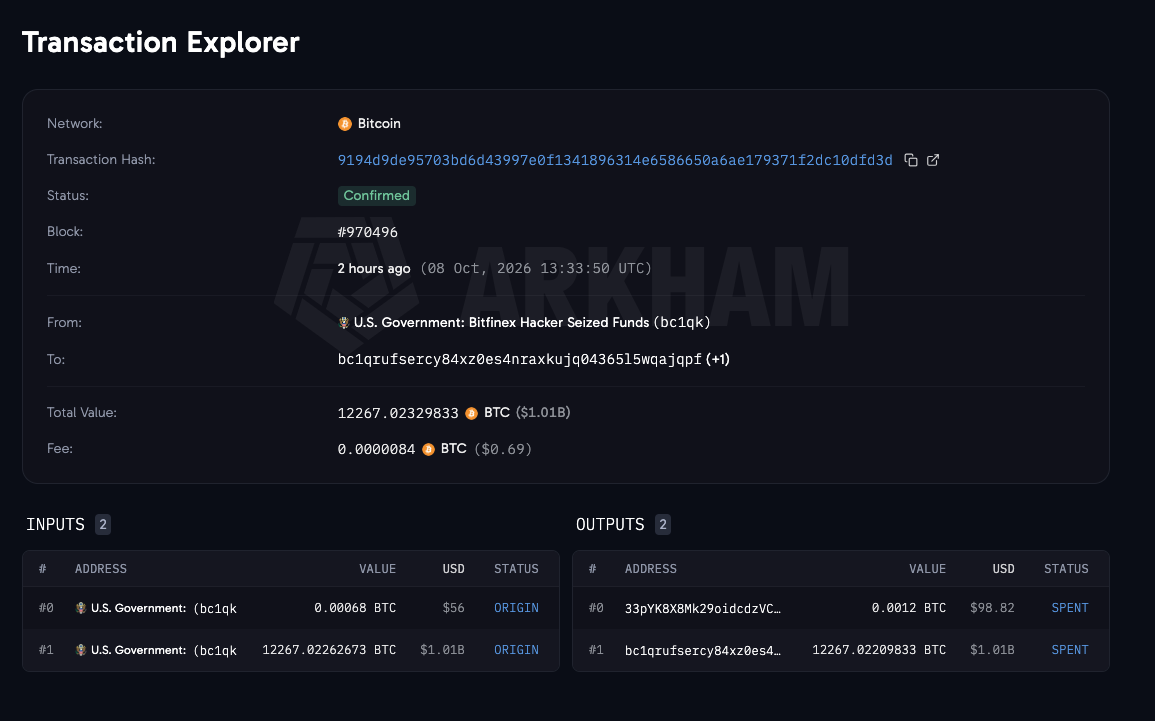The height and width of the screenshot is (721, 1155).
Task: Click the government seal icon in input #0
Action: (81, 608)
